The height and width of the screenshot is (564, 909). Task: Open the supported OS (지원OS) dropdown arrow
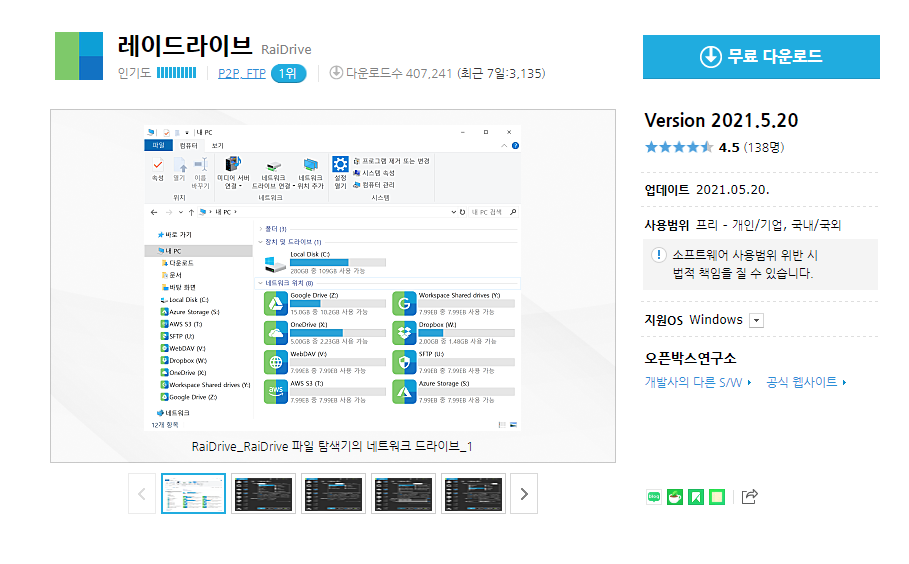point(757,321)
